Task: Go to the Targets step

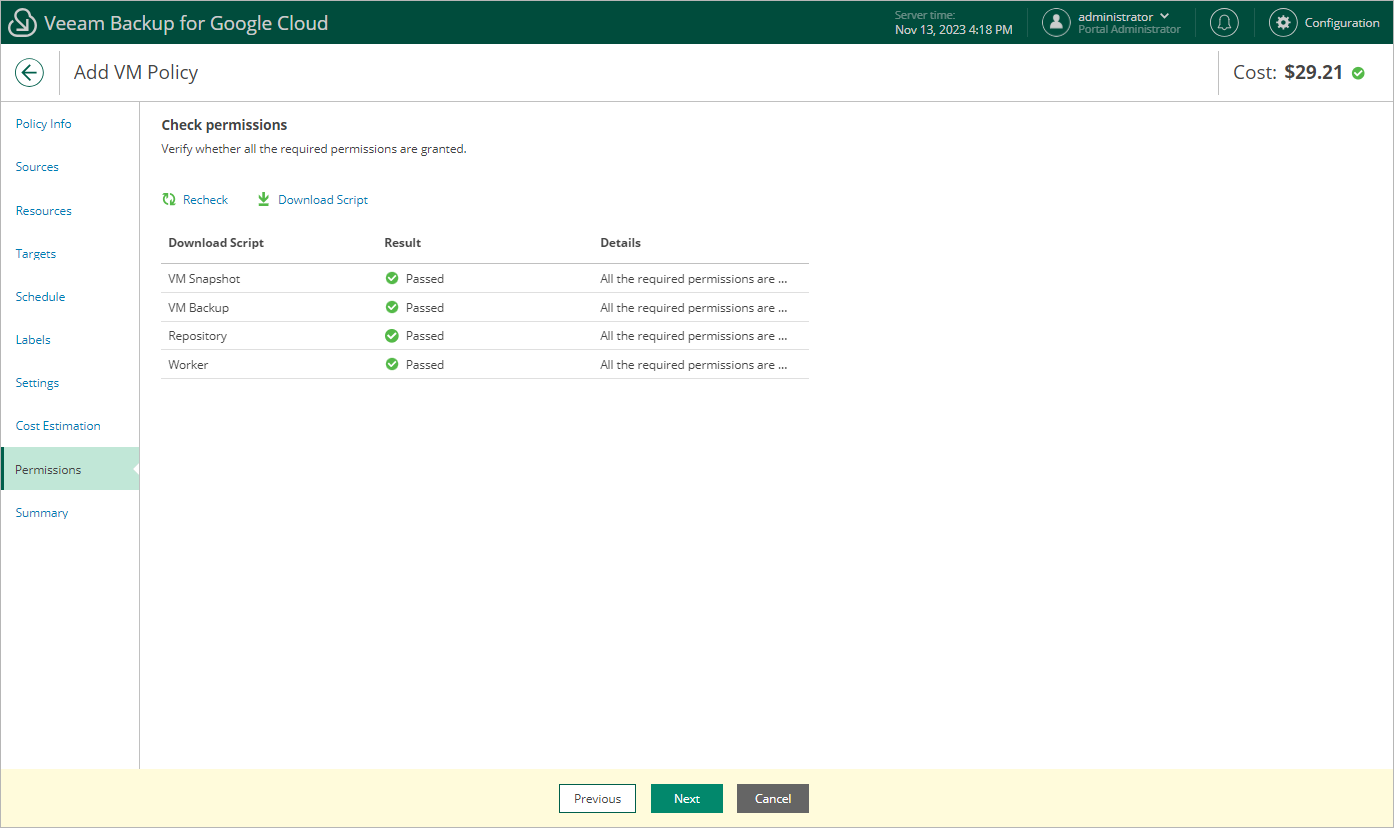Action: pos(36,254)
